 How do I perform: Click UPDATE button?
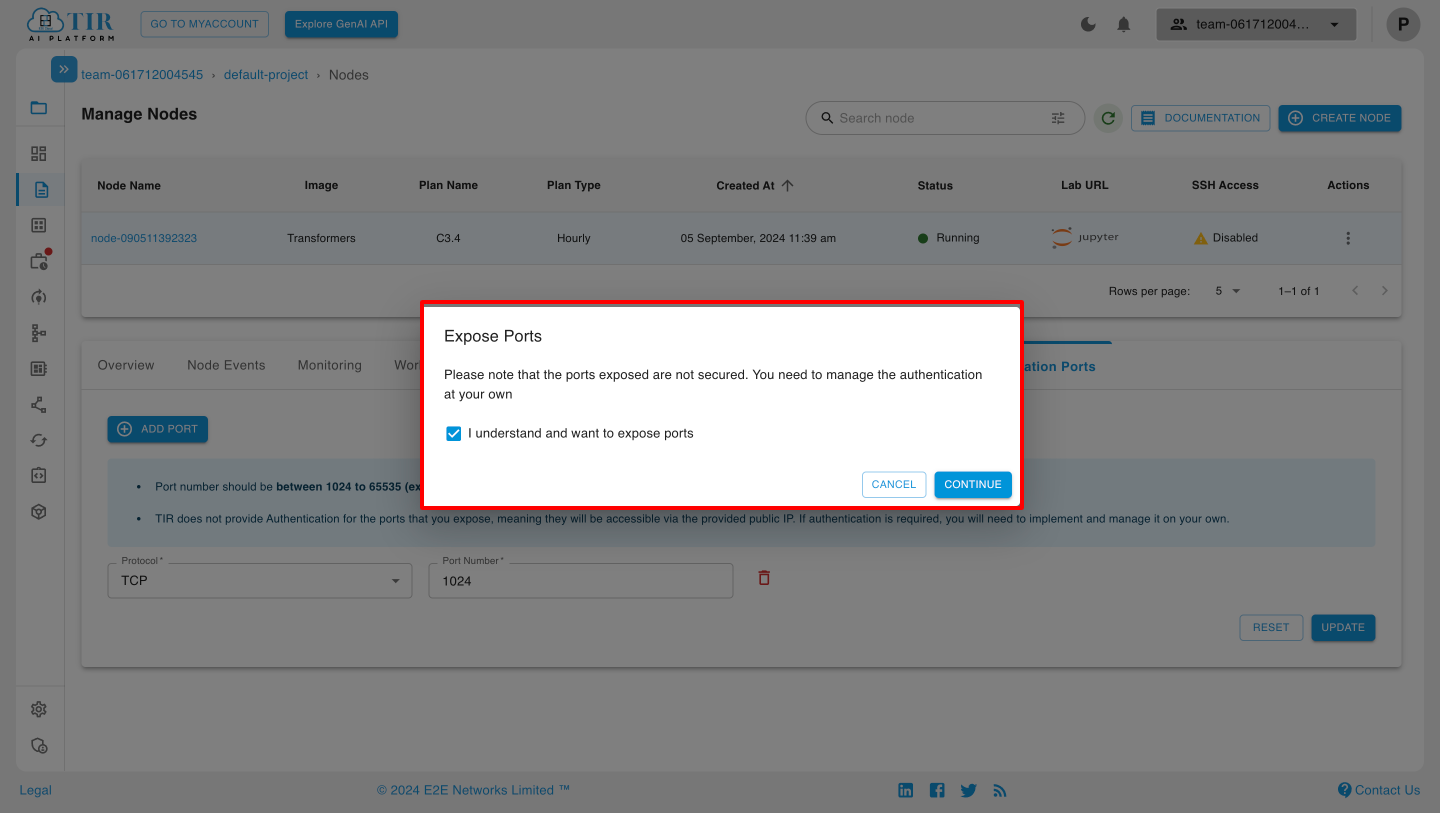pos(1343,627)
